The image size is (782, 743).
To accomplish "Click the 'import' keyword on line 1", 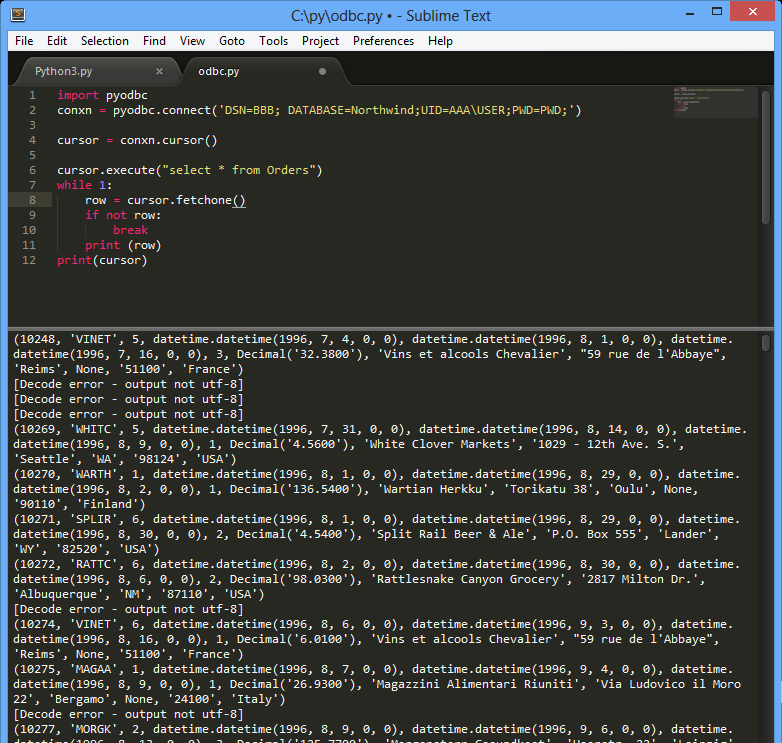I will pos(78,95).
